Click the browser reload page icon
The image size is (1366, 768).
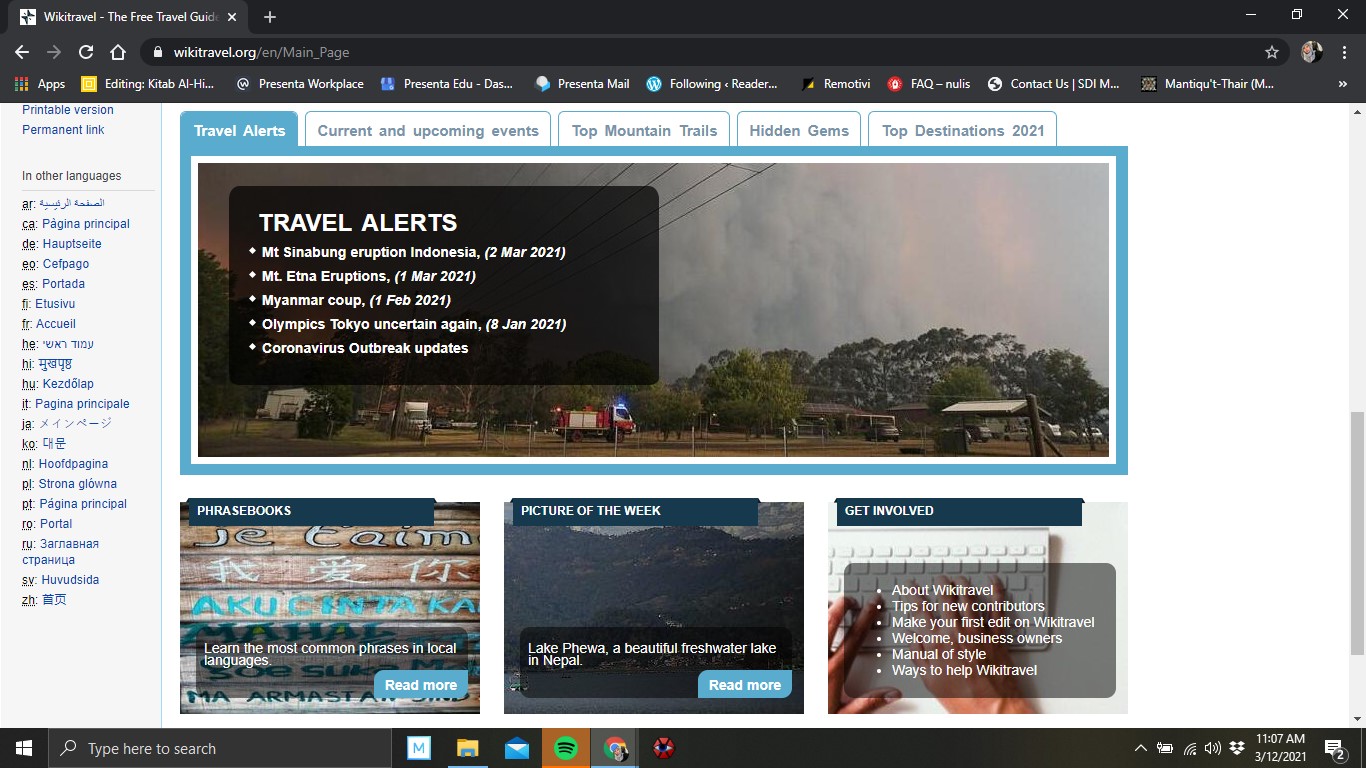point(86,52)
